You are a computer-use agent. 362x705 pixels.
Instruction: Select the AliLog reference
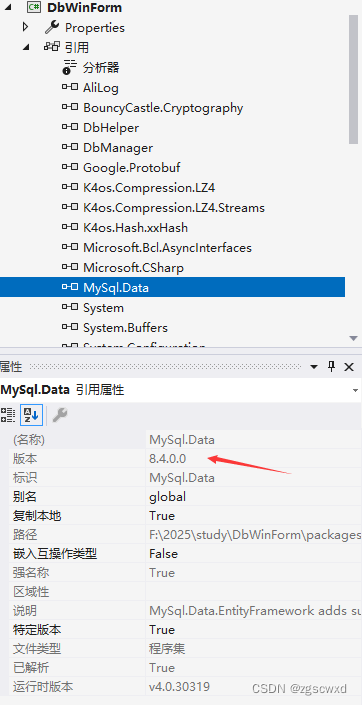101,88
